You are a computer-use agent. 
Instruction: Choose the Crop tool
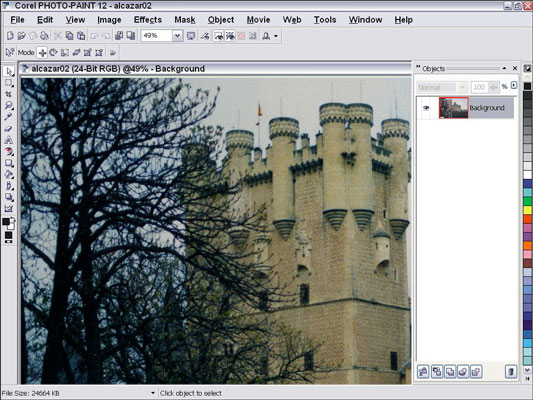pyautogui.click(x=9, y=94)
